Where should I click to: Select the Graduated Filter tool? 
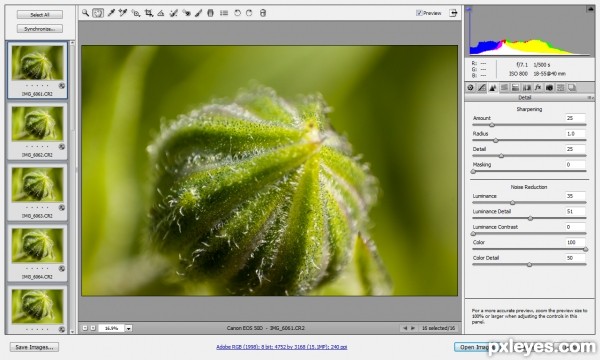(210, 13)
